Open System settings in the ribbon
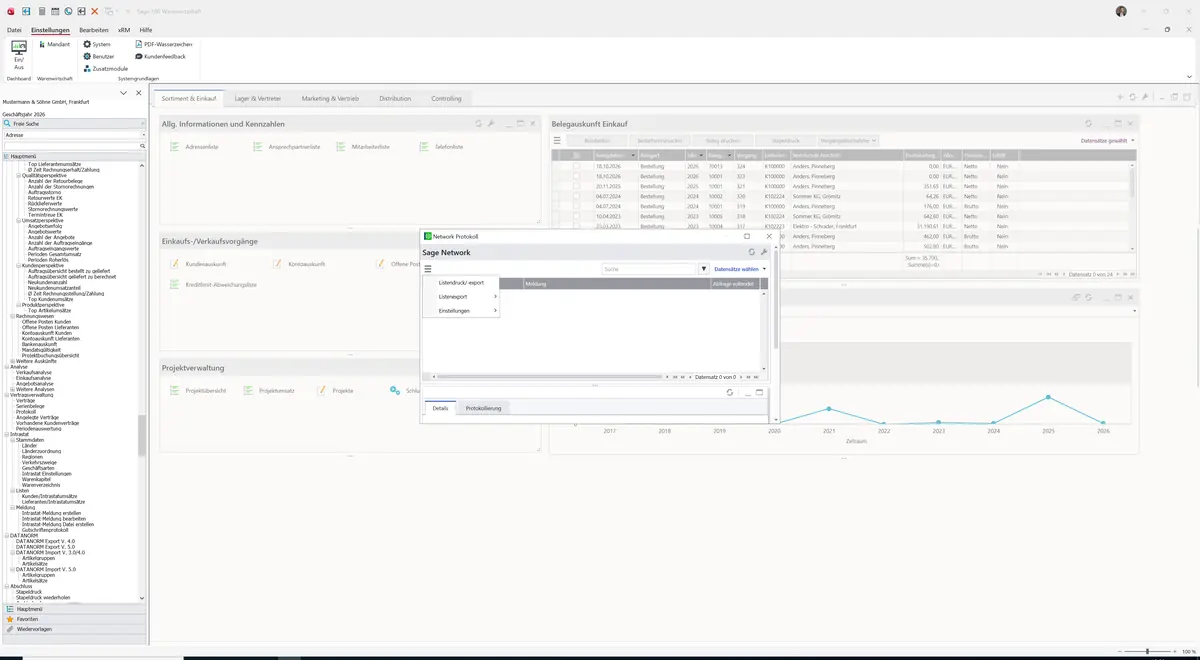Viewport: 1200px width, 660px height. (x=97, y=44)
